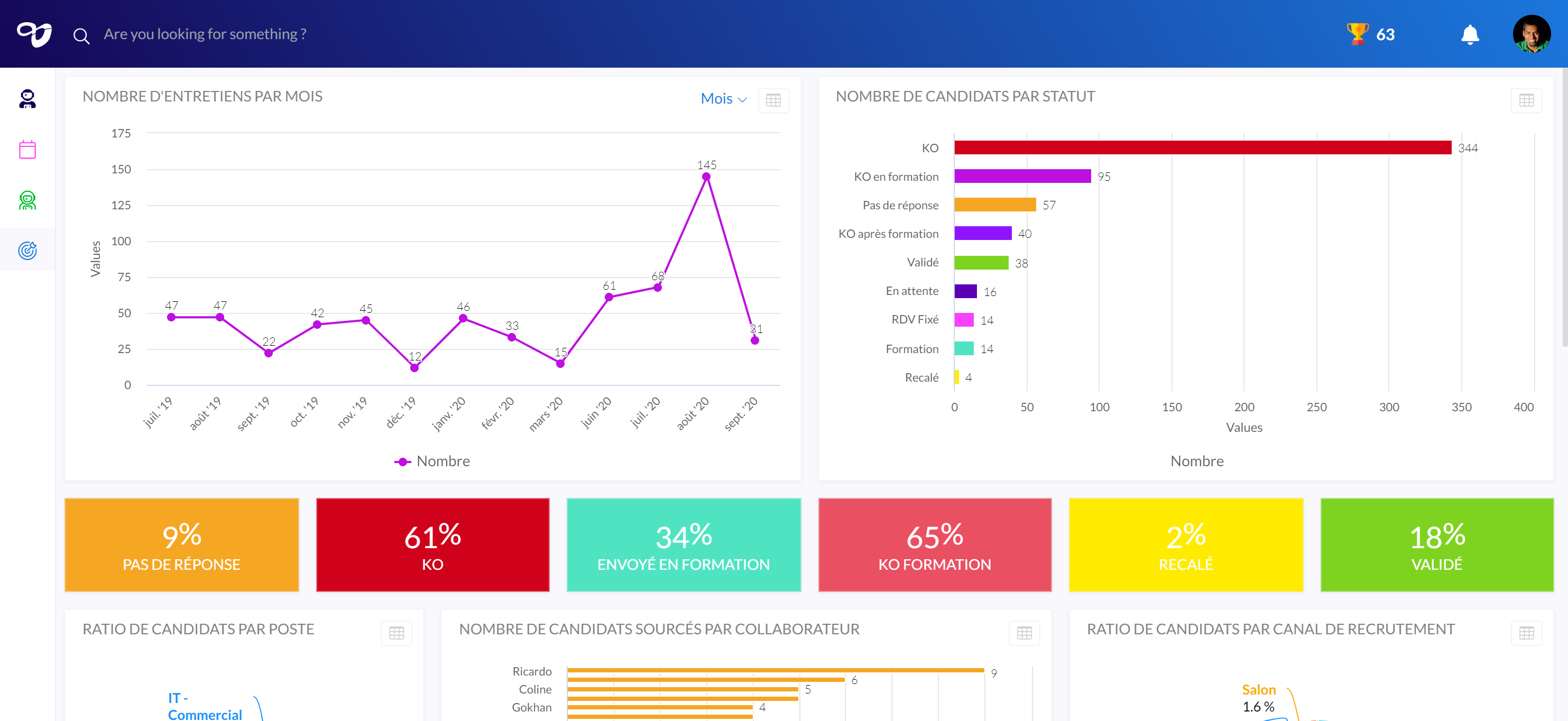Image resolution: width=1568 pixels, height=721 pixels.
Task: Open the blue target statistics sidebar icon
Action: coord(27,250)
